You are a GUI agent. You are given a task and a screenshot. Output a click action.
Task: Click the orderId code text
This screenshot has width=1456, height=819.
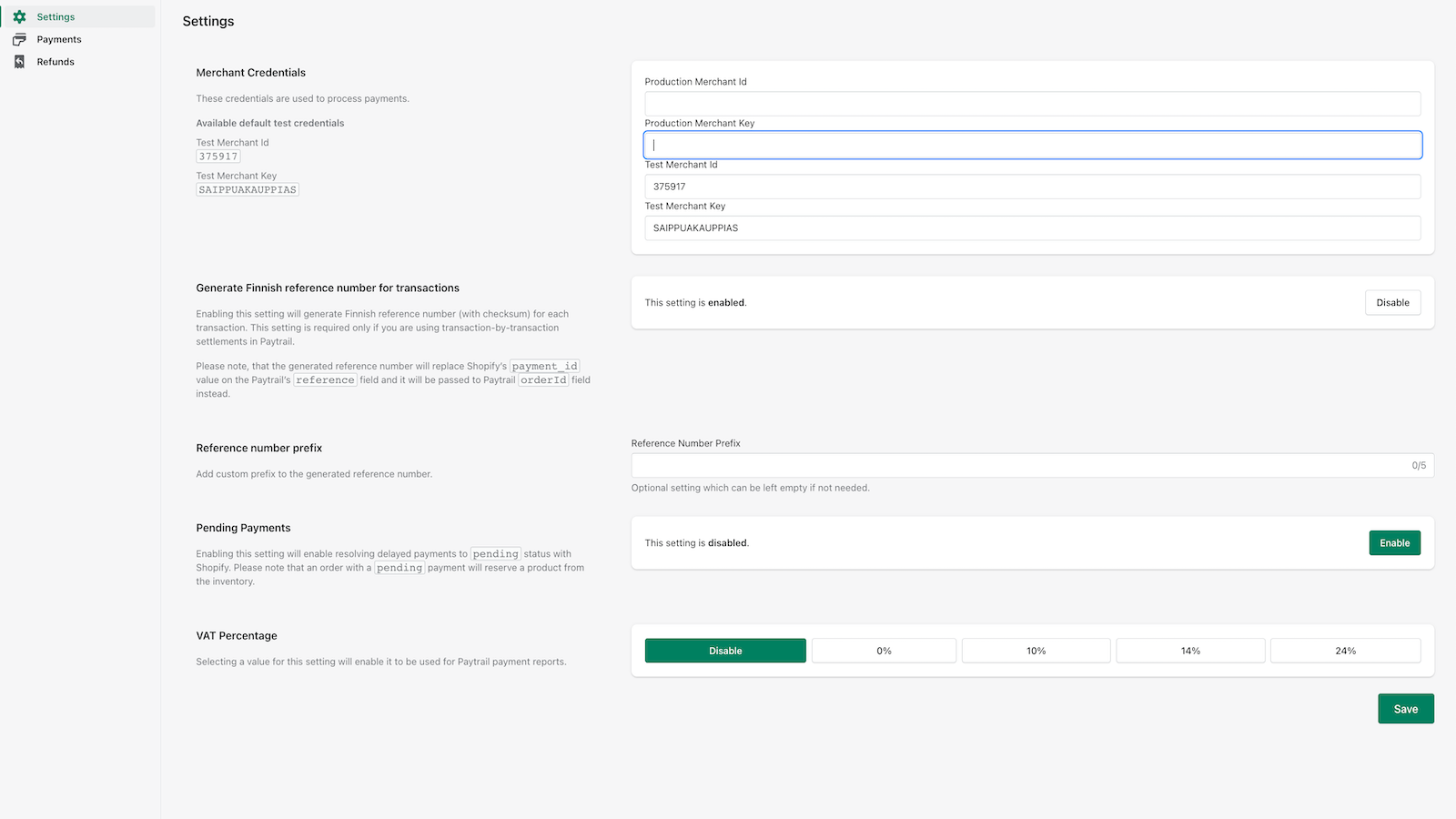tap(543, 379)
